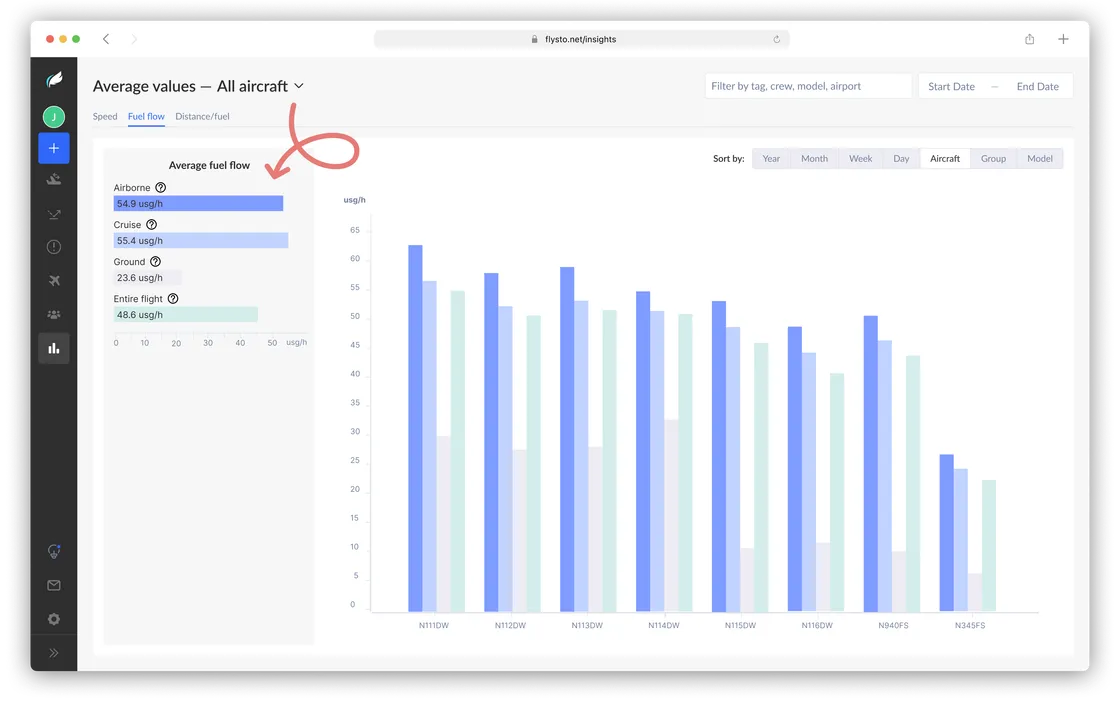Image resolution: width=1120 pixels, height=712 pixels.
Task: Click the Start Date field
Action: [x=951, y=86]
